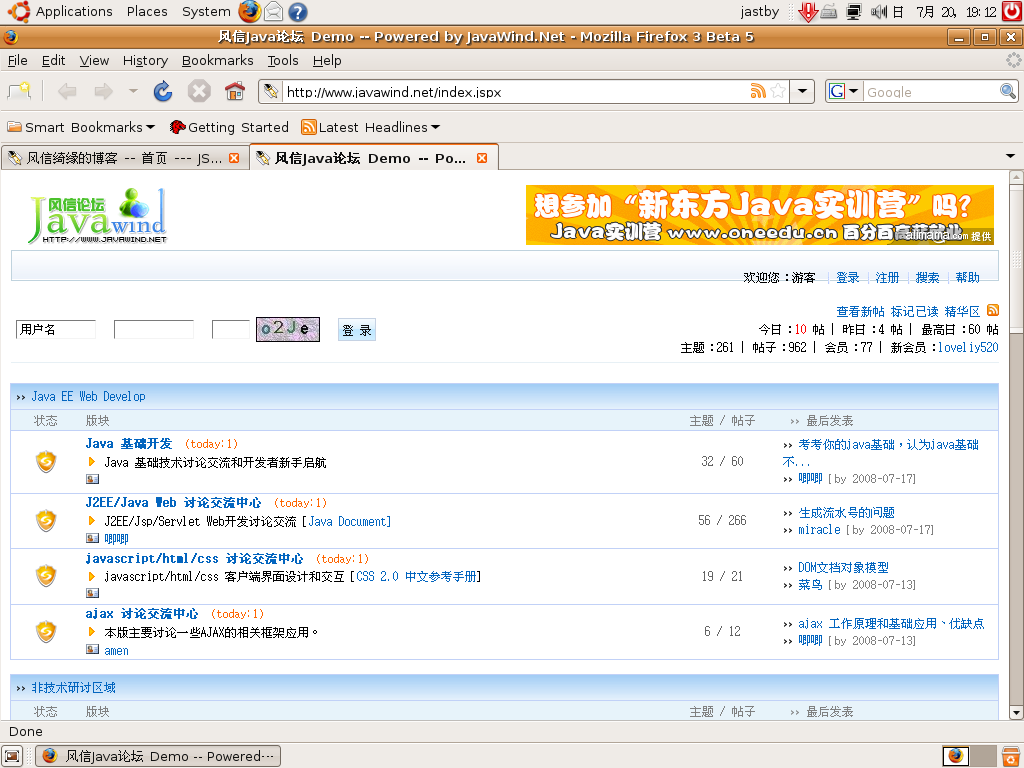This screenshot has width=1024, height=768.
Task: Open the search engine selector dropdown
Action: [x=843, y=92]
